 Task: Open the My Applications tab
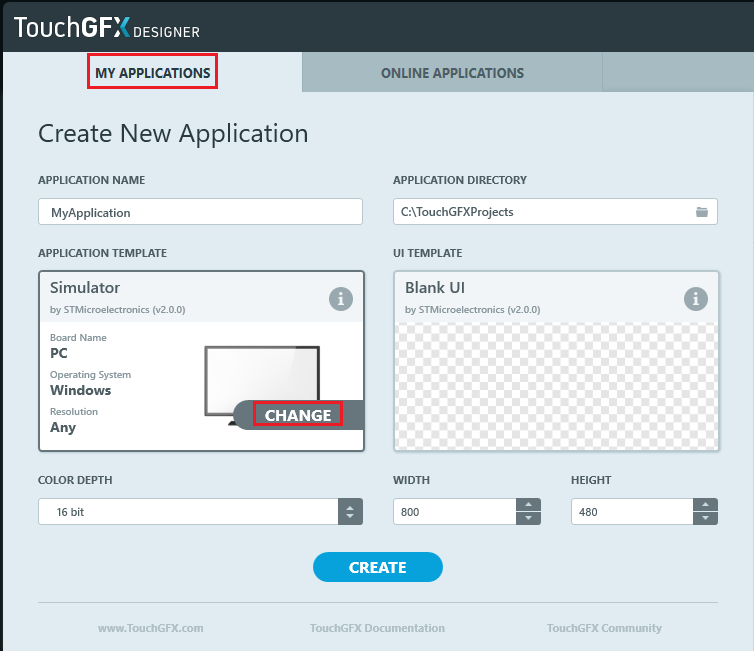click(152, 72)
